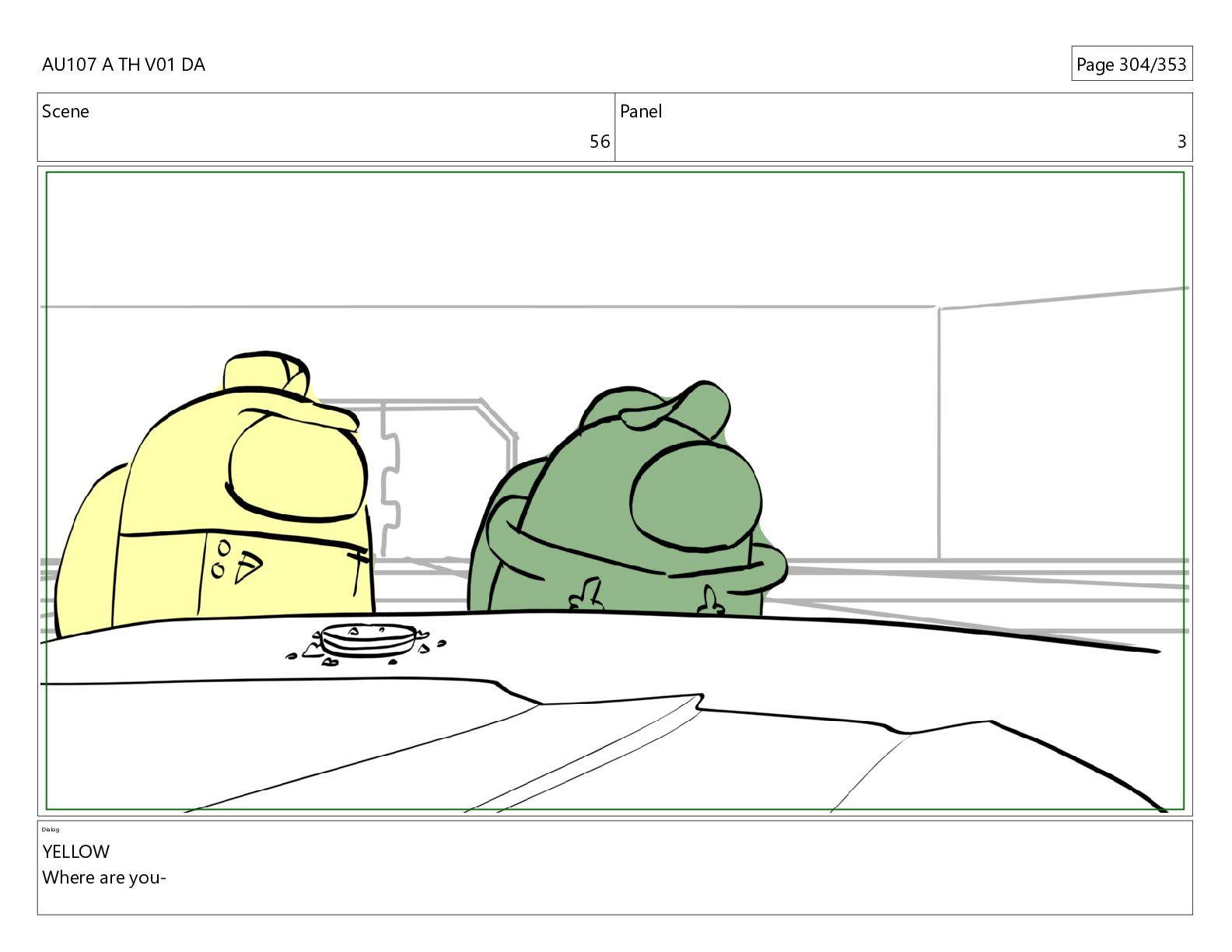Select the scene number '56'
Screen dimensions: 1232x952
click(x=600, y=142)
